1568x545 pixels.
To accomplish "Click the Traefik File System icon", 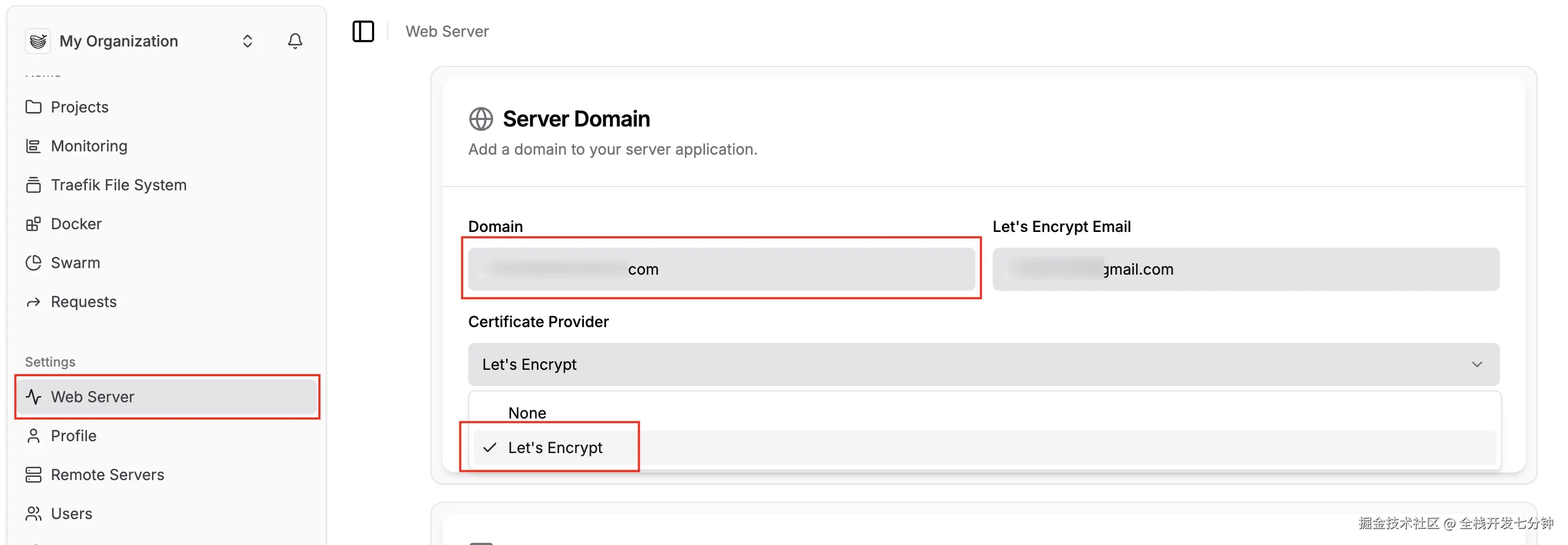I will (34, 185).
